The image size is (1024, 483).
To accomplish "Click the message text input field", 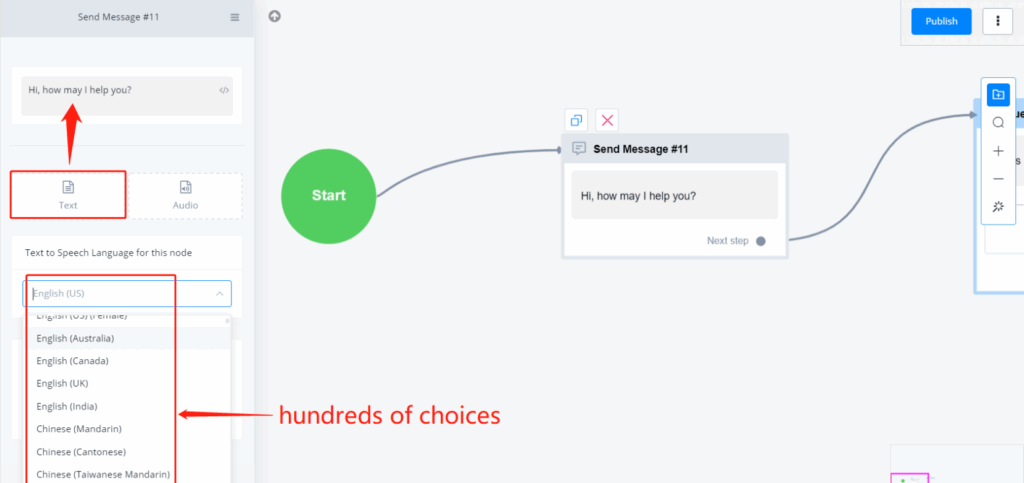I will 120,90.
